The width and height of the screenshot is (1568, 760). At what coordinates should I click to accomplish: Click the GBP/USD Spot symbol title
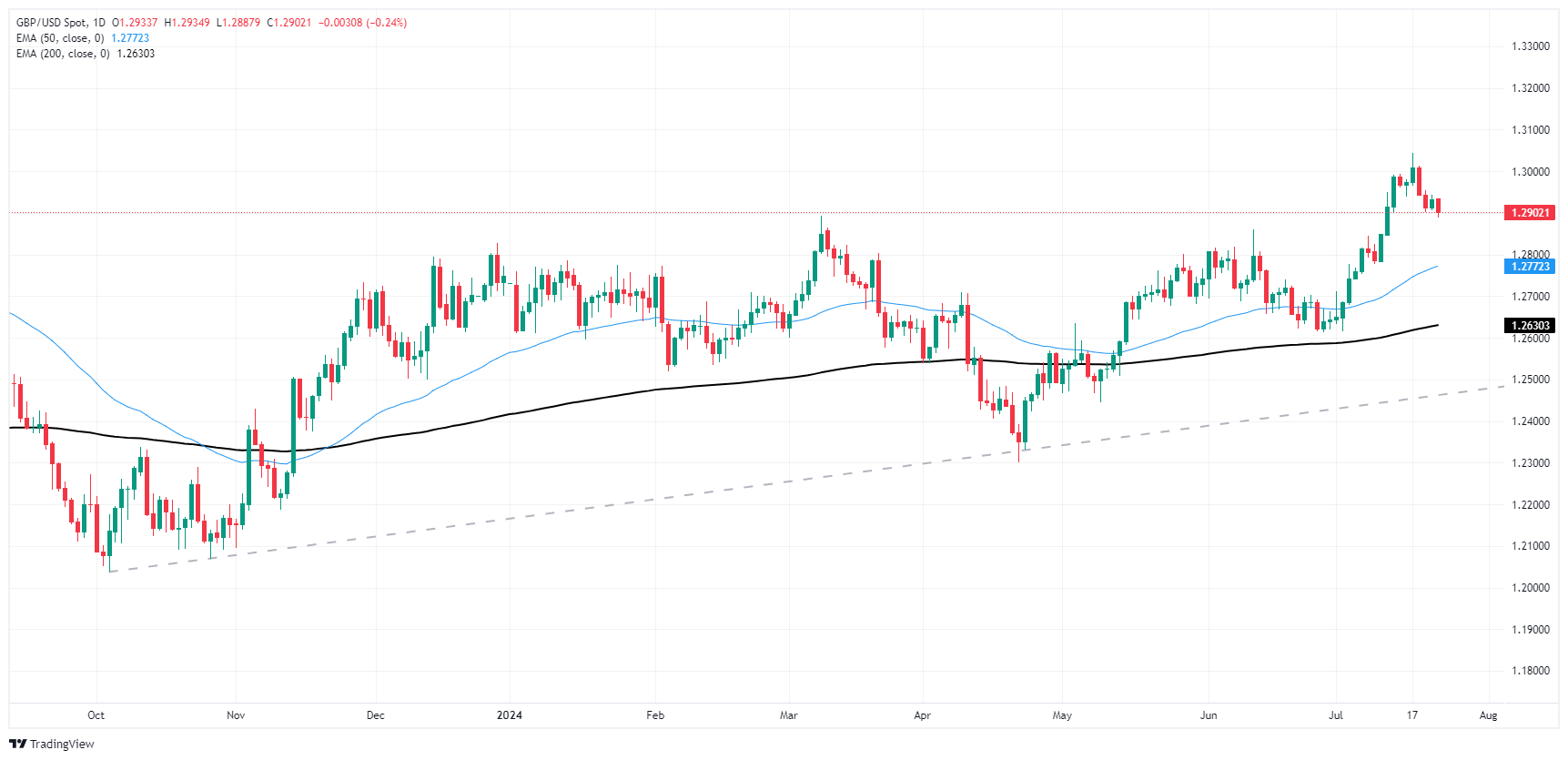pos(55,23)
